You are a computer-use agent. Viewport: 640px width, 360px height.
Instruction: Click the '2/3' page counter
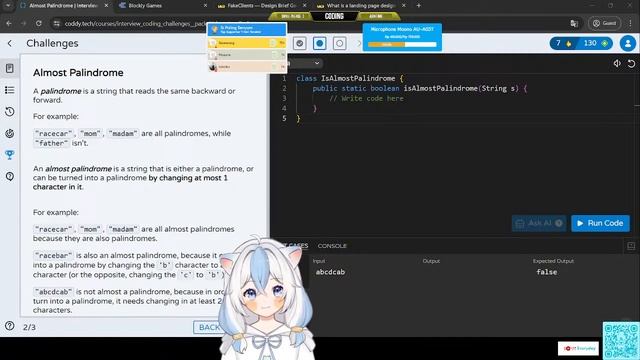[x=29, y=327]
